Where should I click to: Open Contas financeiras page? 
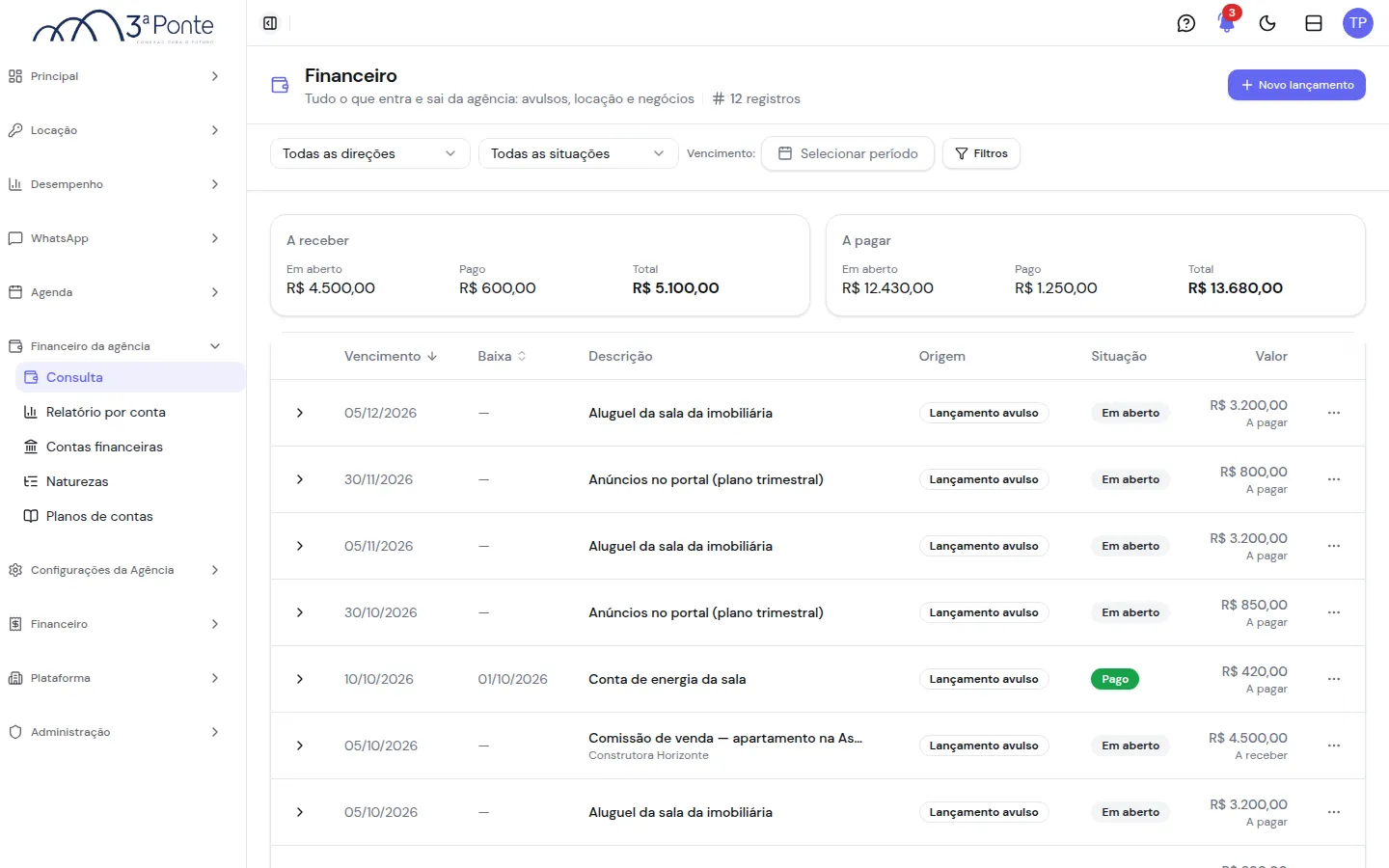pyautogui.click(x=130, y=447)
